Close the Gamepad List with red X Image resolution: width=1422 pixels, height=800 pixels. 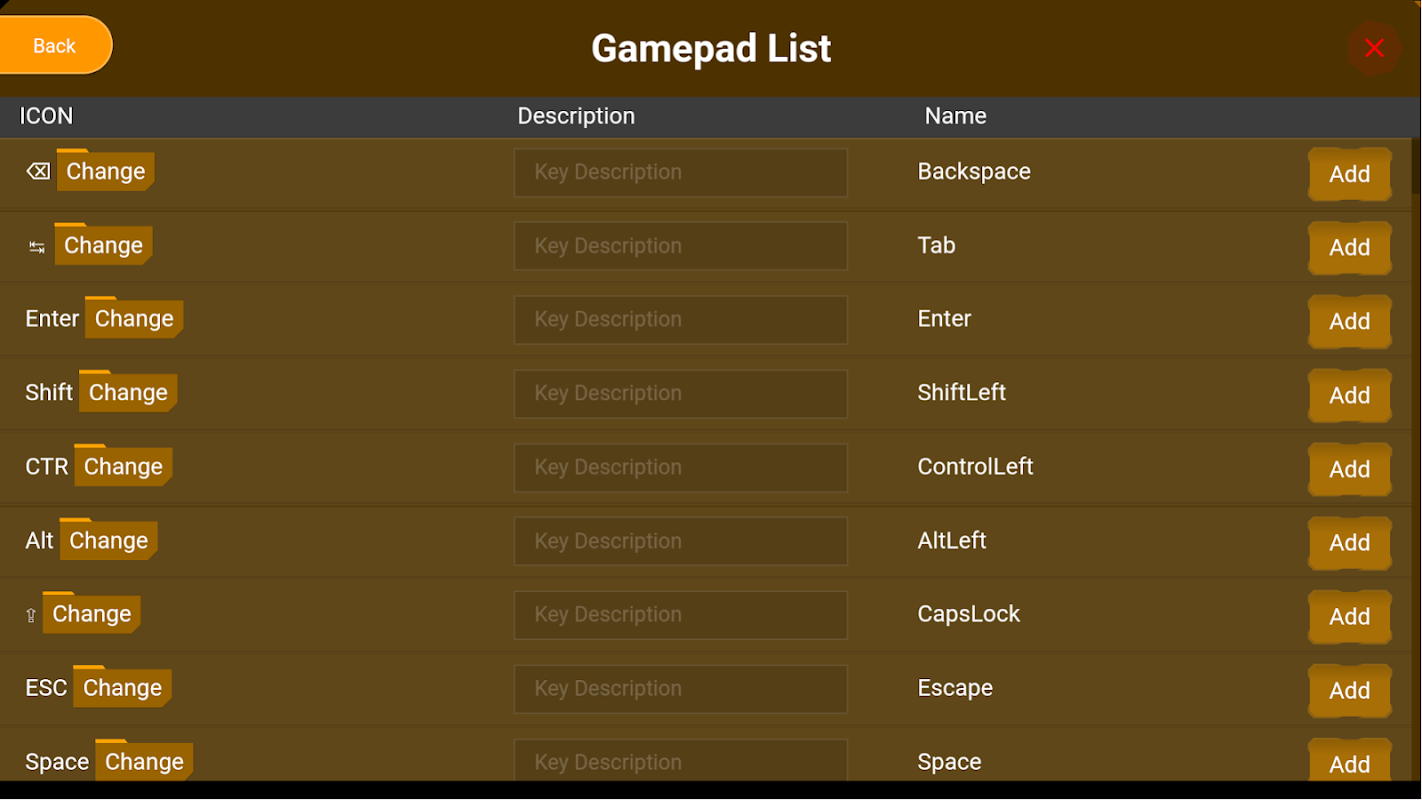tap(1374, 48)
